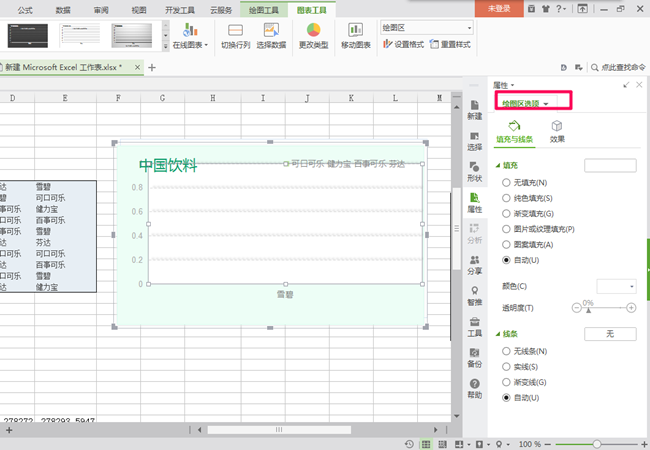Open the 云服务 ribbon tab
Screen dimensions: 650x450
221,10
